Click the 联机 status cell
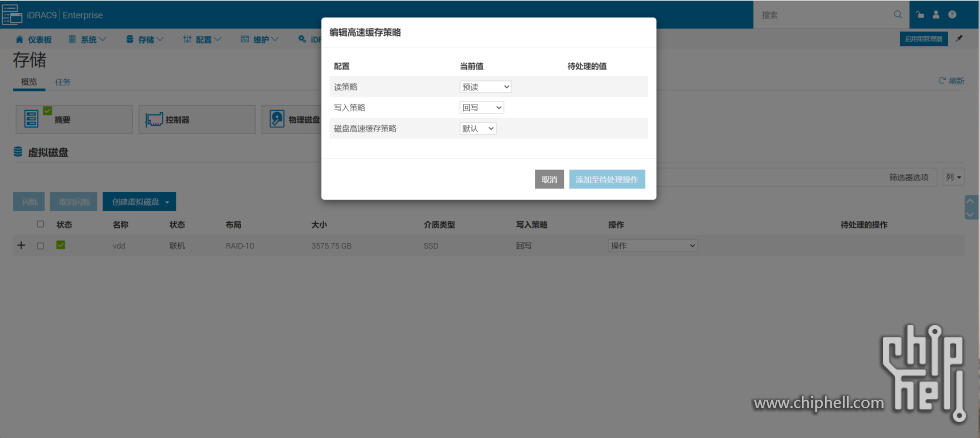This screenshot has width=980, height=438. coord(177,246)
